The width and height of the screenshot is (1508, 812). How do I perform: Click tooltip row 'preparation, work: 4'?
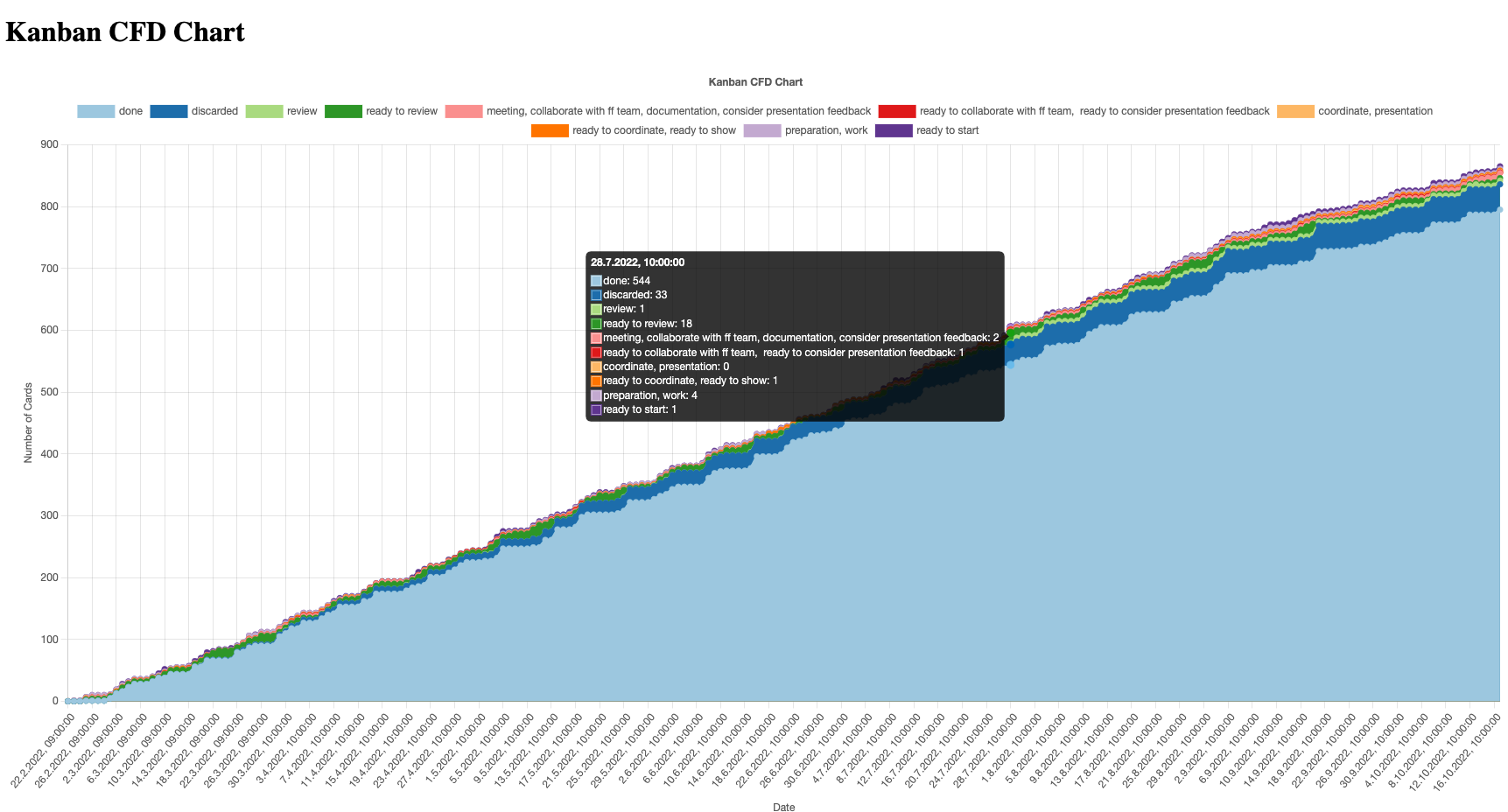pos(644,395)
